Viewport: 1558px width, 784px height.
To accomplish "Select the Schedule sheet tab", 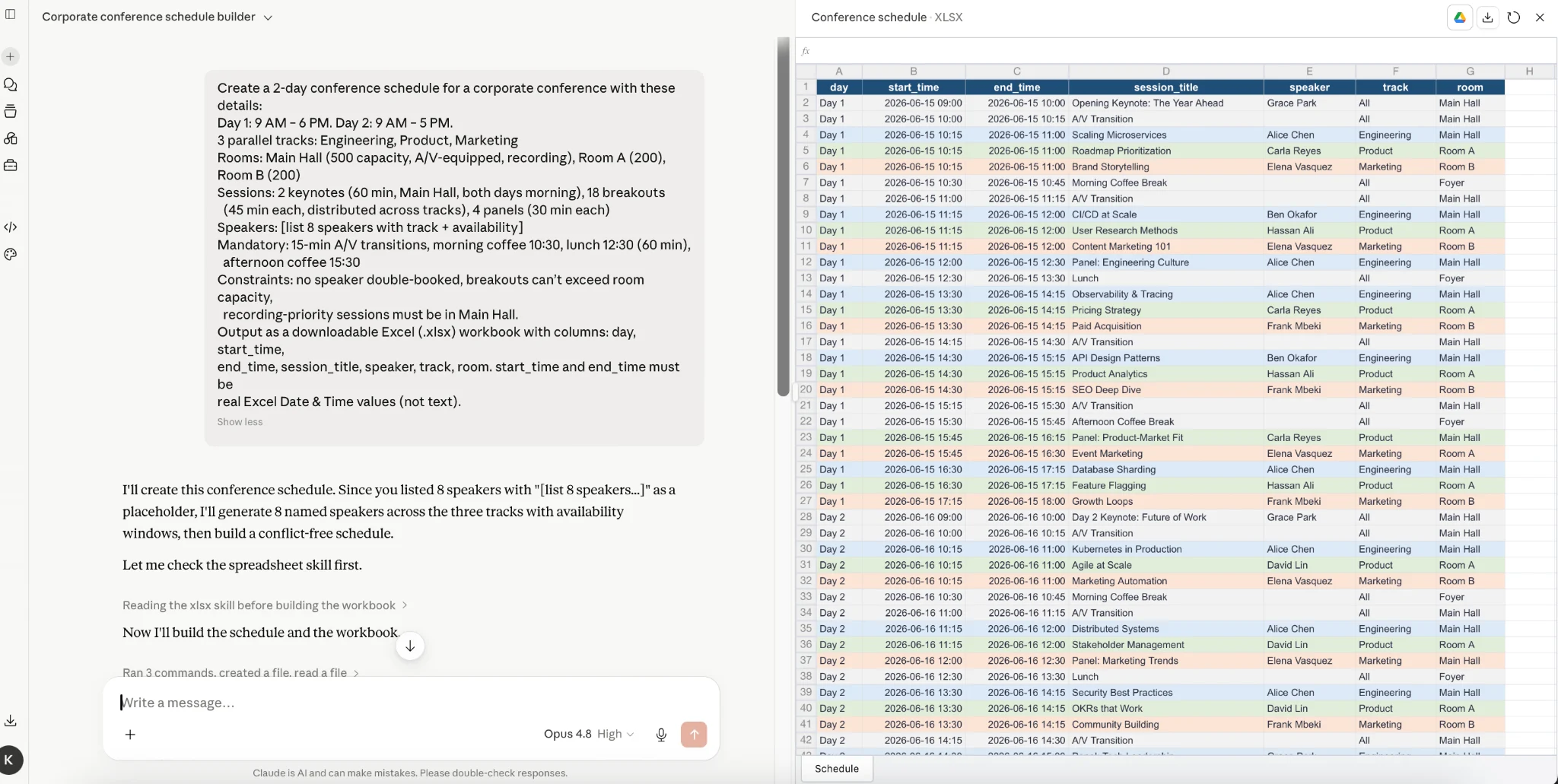I will click(x=837, y=769).
